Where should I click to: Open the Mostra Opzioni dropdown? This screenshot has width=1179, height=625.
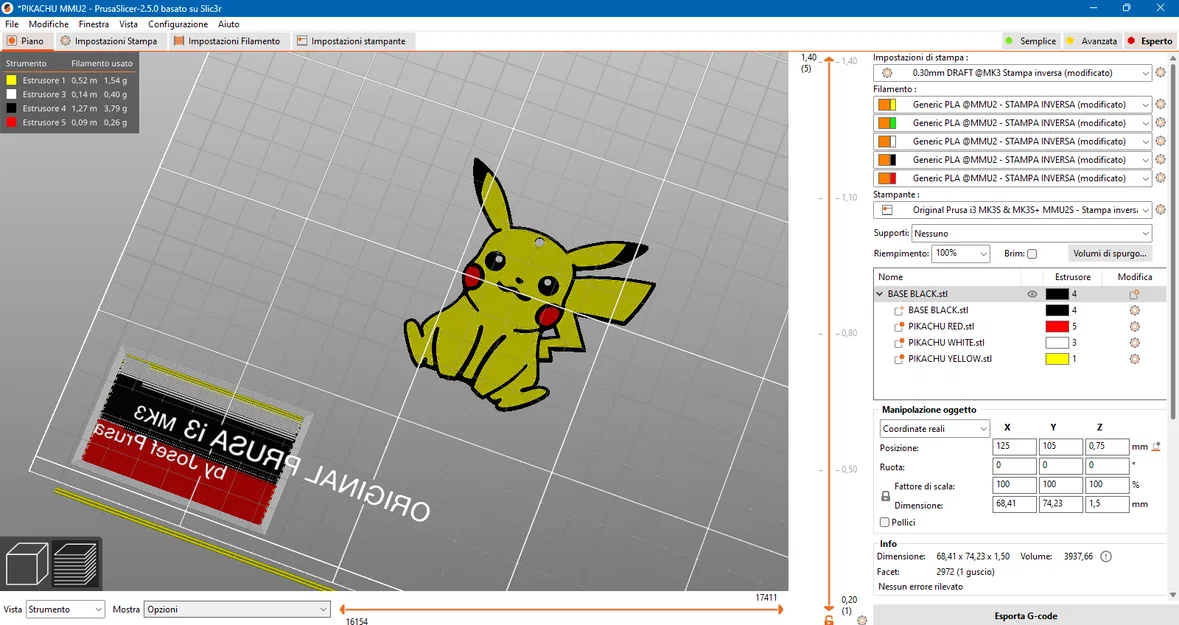point(238,609)
